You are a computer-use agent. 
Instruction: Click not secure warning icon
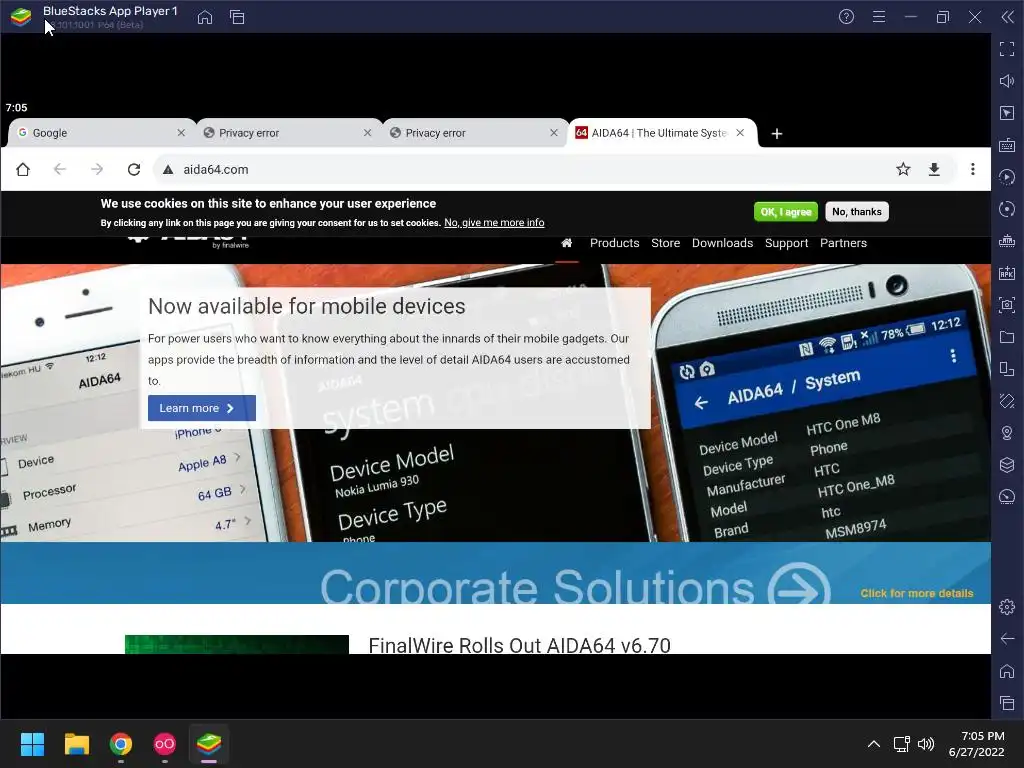click(168, 170)
